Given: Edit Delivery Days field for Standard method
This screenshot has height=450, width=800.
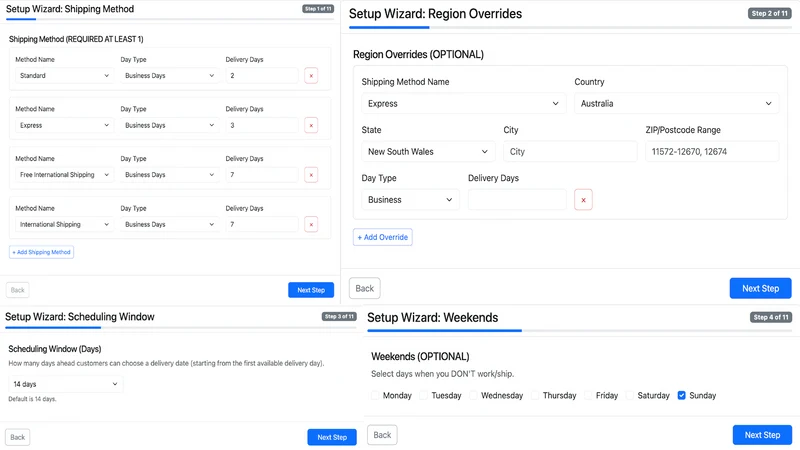Looking at the screenshot, I should [262, 76].
